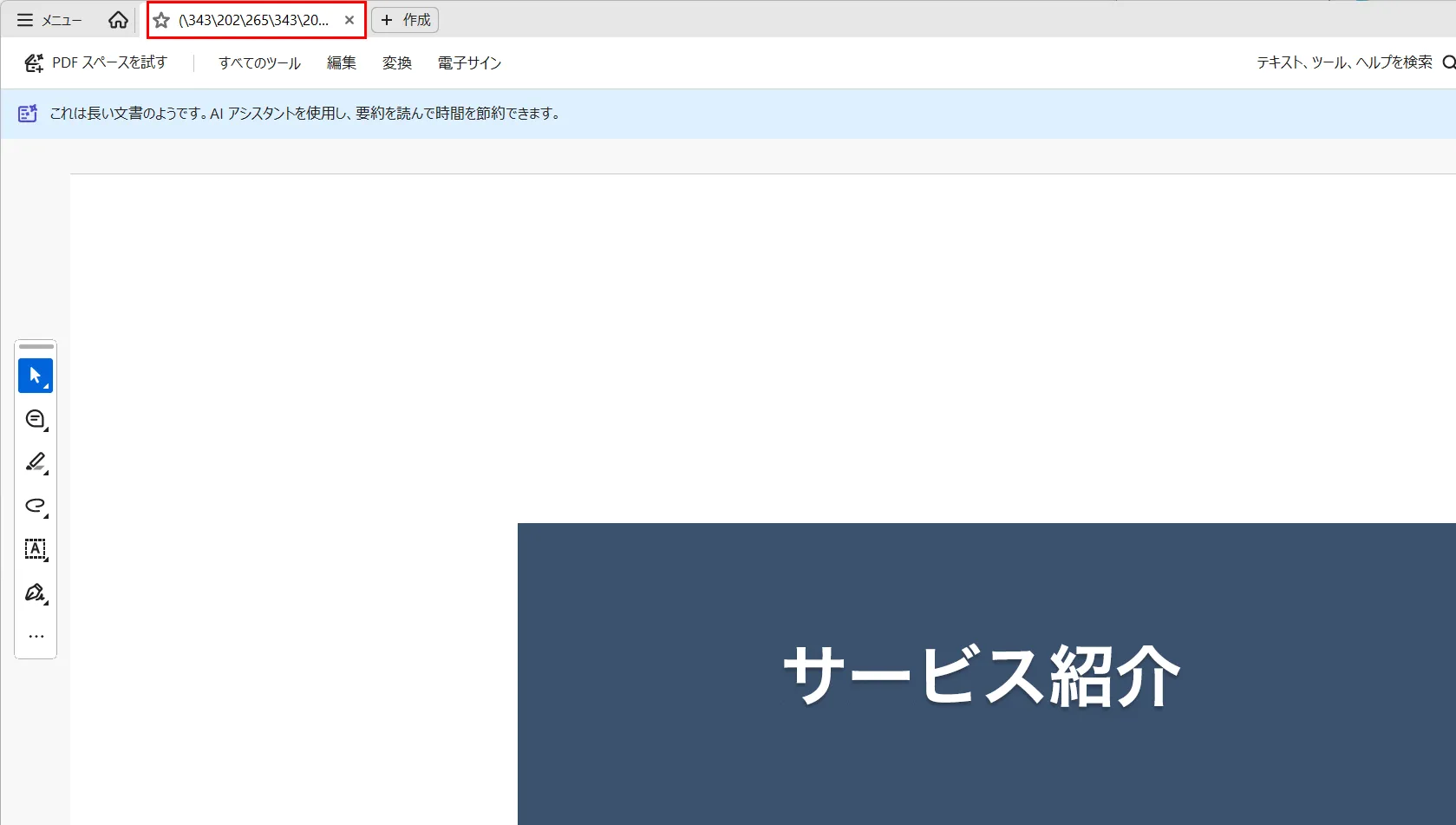
Task: Select the highlighter pen tool
Action: (36, 462)
